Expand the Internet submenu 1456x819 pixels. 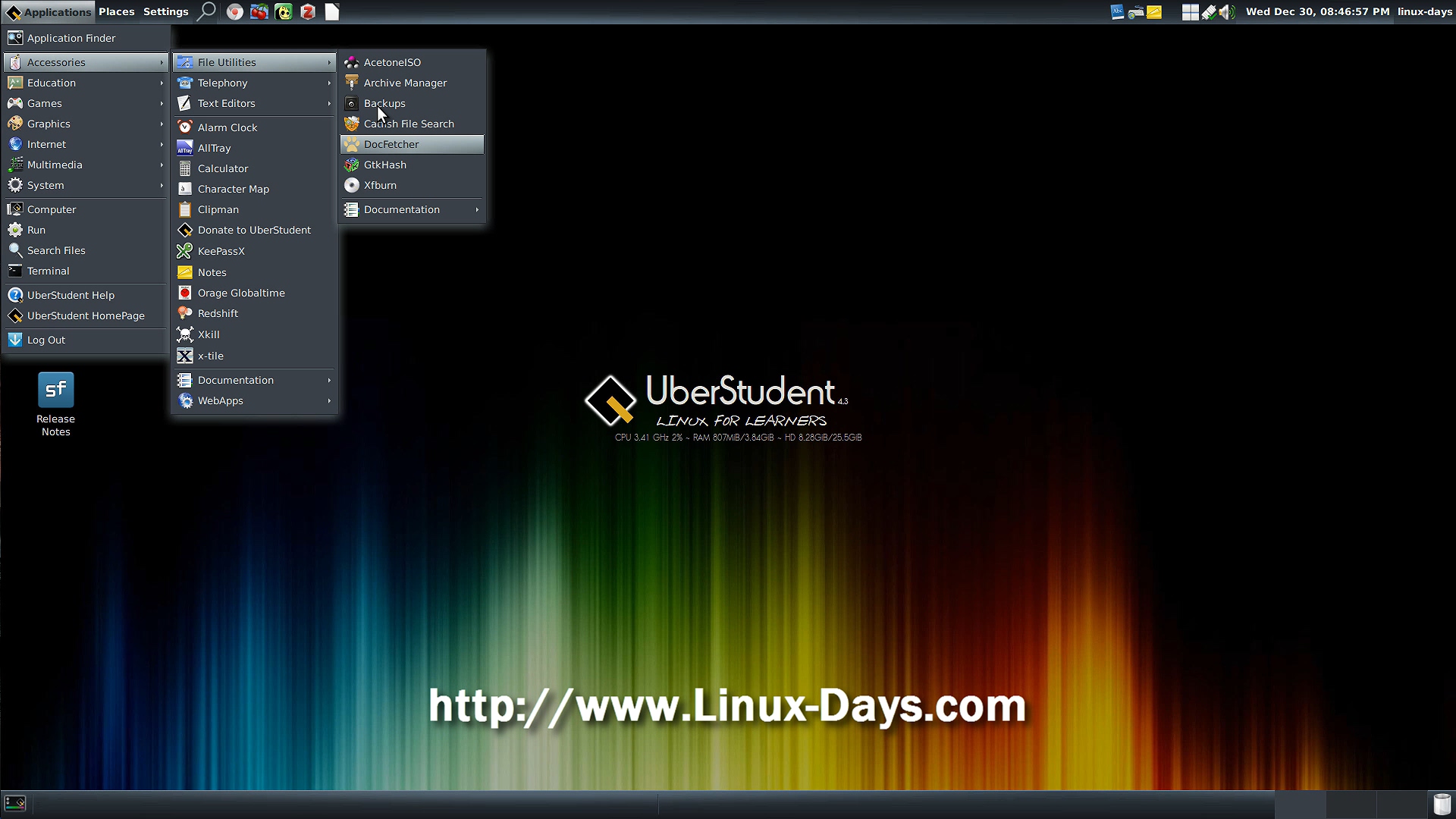85,144
